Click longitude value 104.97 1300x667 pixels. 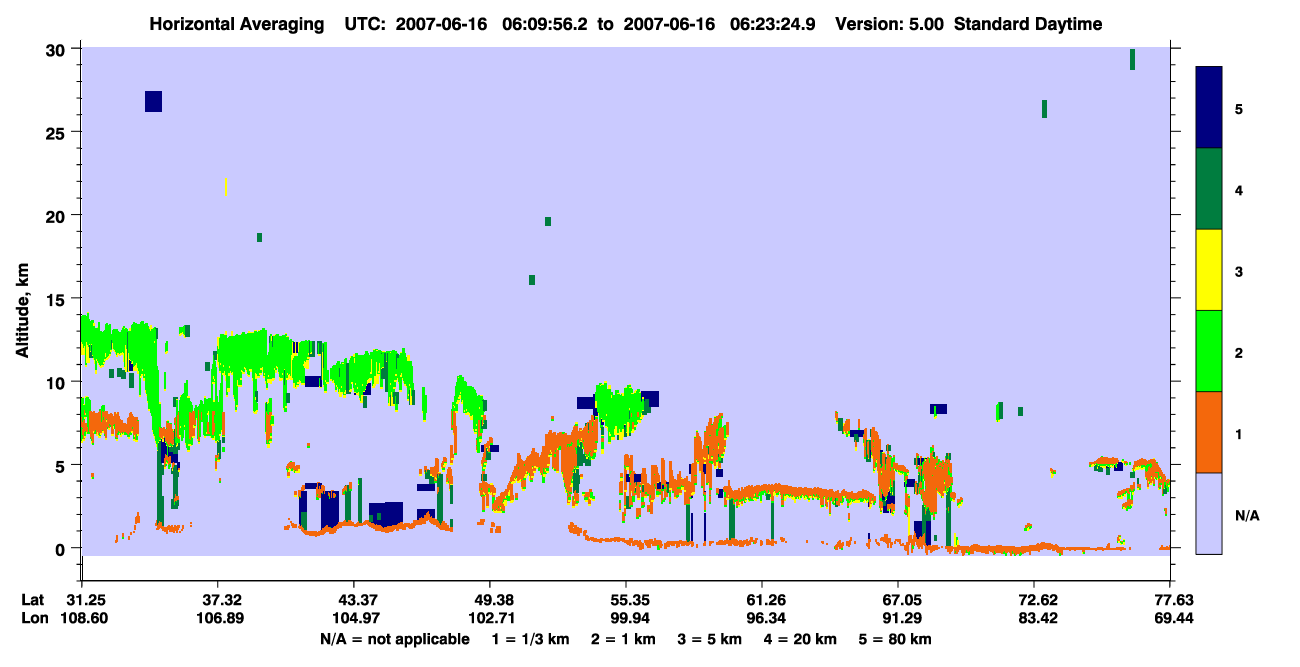(353, 618)
